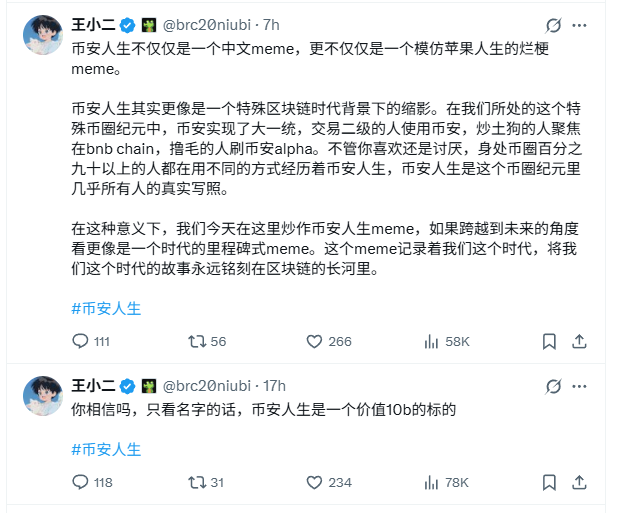Screen dimensions: 618x513
Task: Repost the tweet with 31 reposts
Action: point(198,482)
